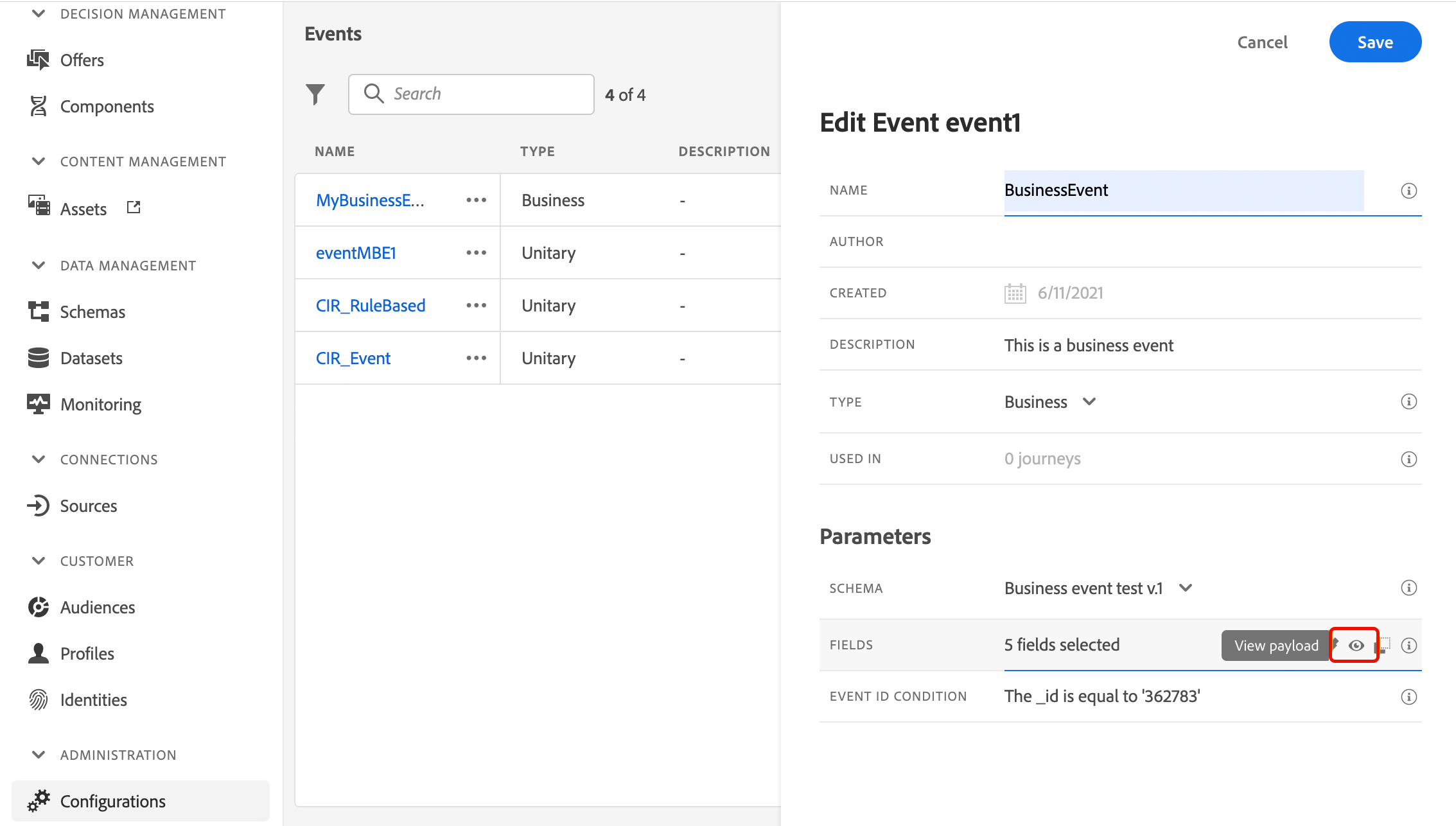The width and height of the screenshot is (1456, 826).
Task: Click the external link icon next to Assets
Action: tap(134, 207)
